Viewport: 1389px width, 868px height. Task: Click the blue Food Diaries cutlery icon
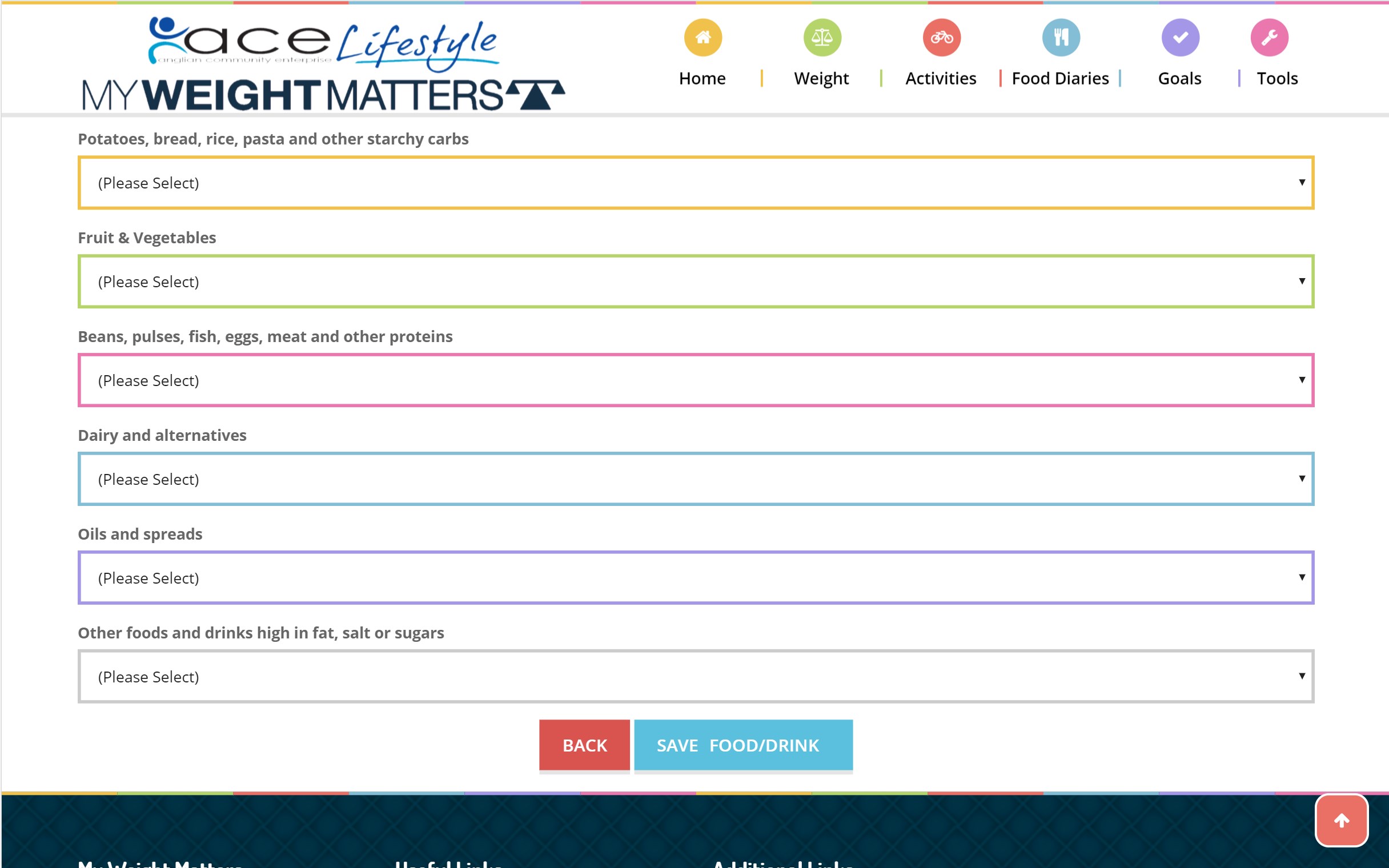tap(1061, 38)
